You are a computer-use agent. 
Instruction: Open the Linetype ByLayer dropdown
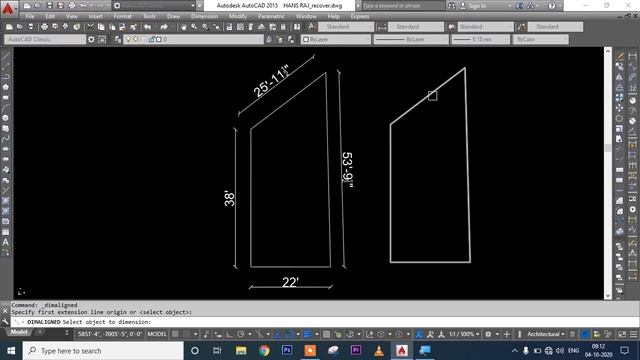pyautogui.click(x=411, y=40)
